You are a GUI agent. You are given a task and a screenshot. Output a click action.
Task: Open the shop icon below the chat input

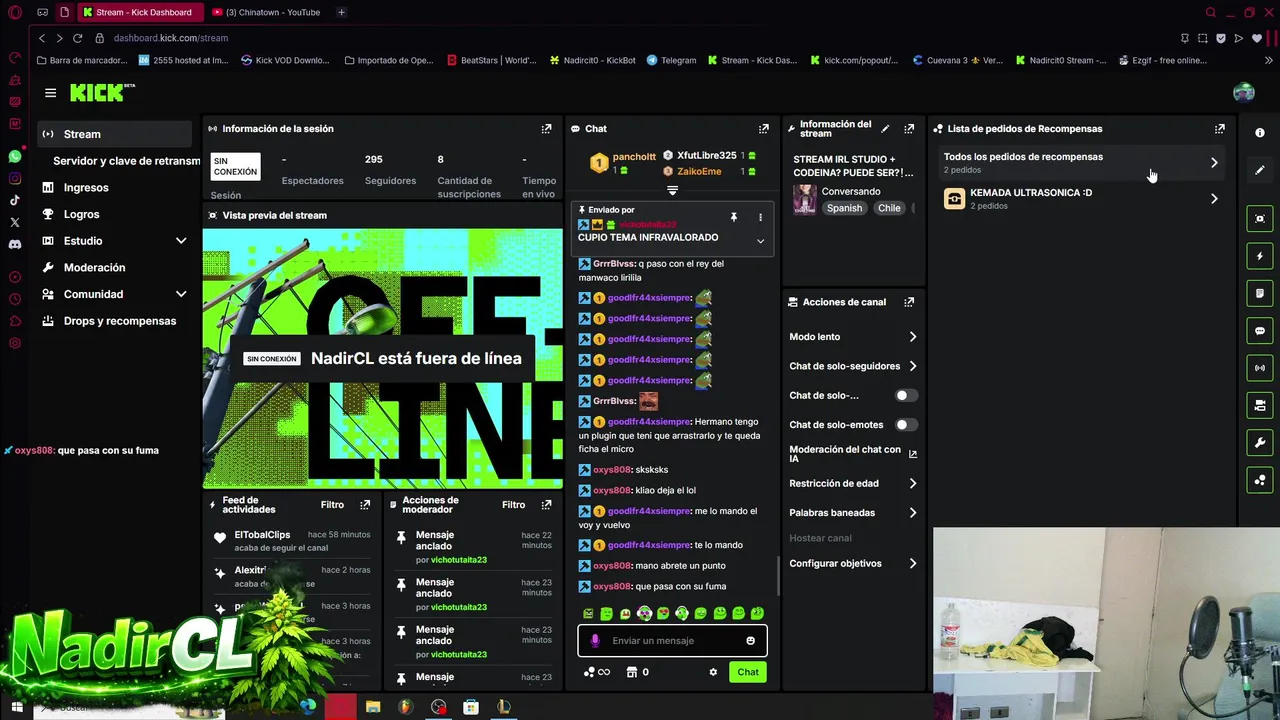click(632, 672)
